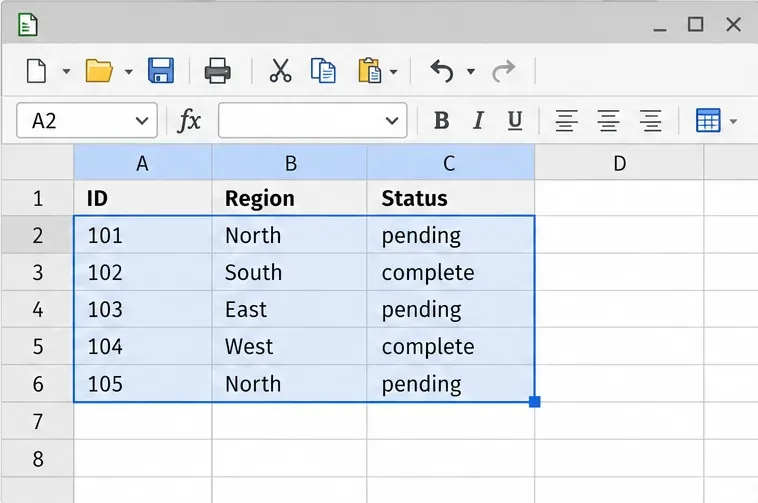Open the Name Box dropdown chevron
Image resolution: width=758 pixels, height=503 pixels.
point(142,121)
